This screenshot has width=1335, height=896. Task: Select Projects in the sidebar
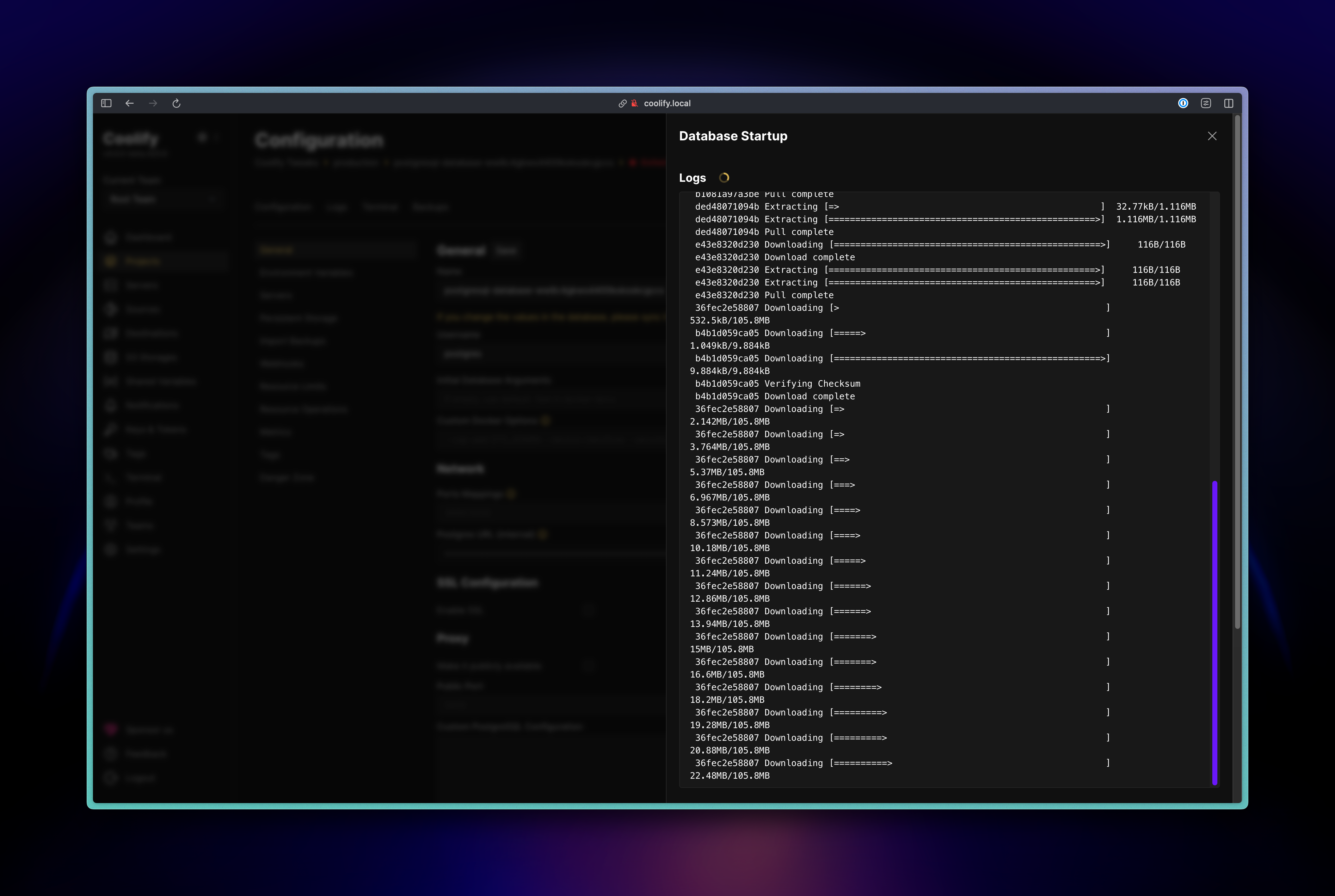tap(143, 261)
